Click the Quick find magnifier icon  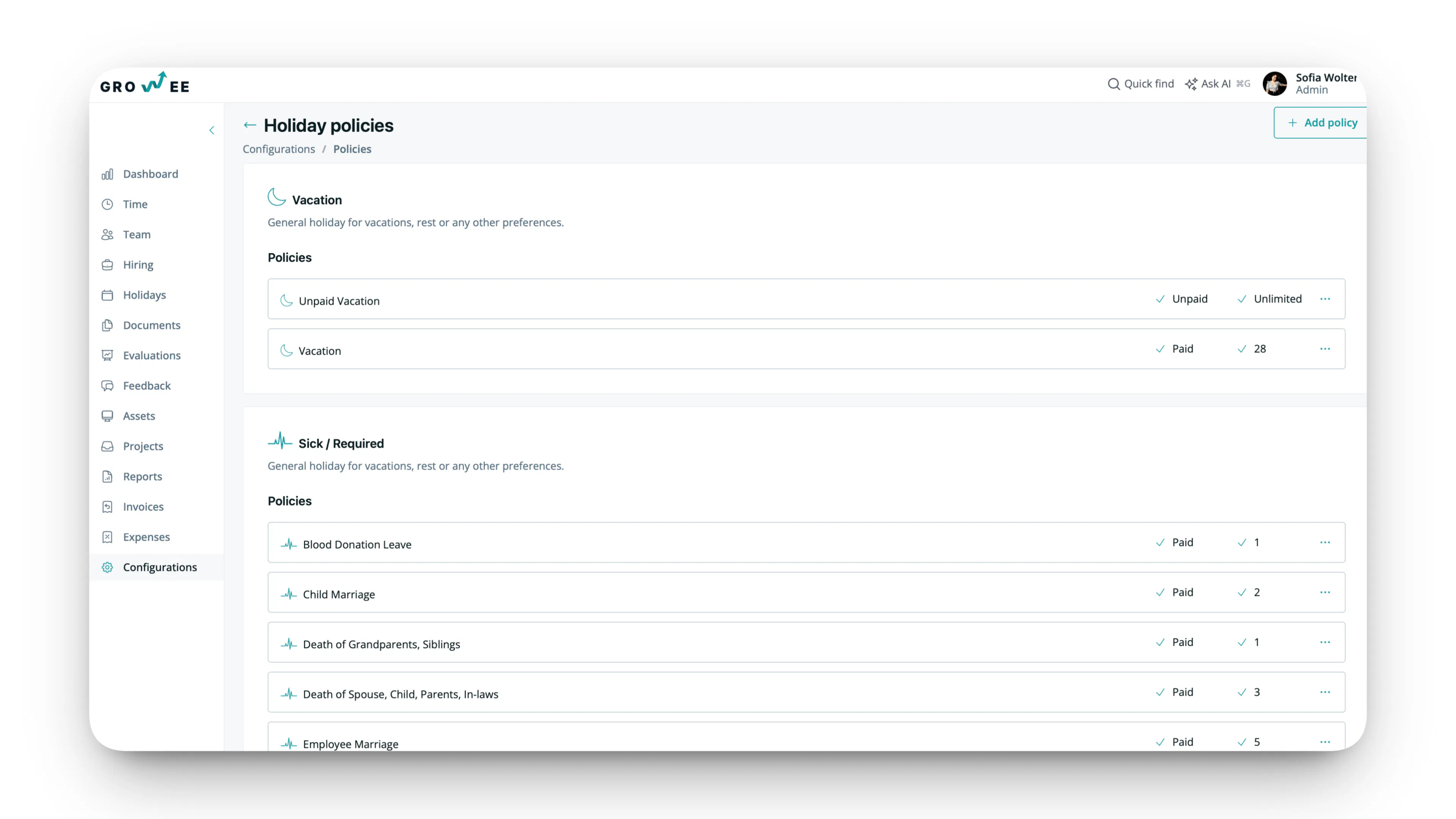(x=1114, y=84)
